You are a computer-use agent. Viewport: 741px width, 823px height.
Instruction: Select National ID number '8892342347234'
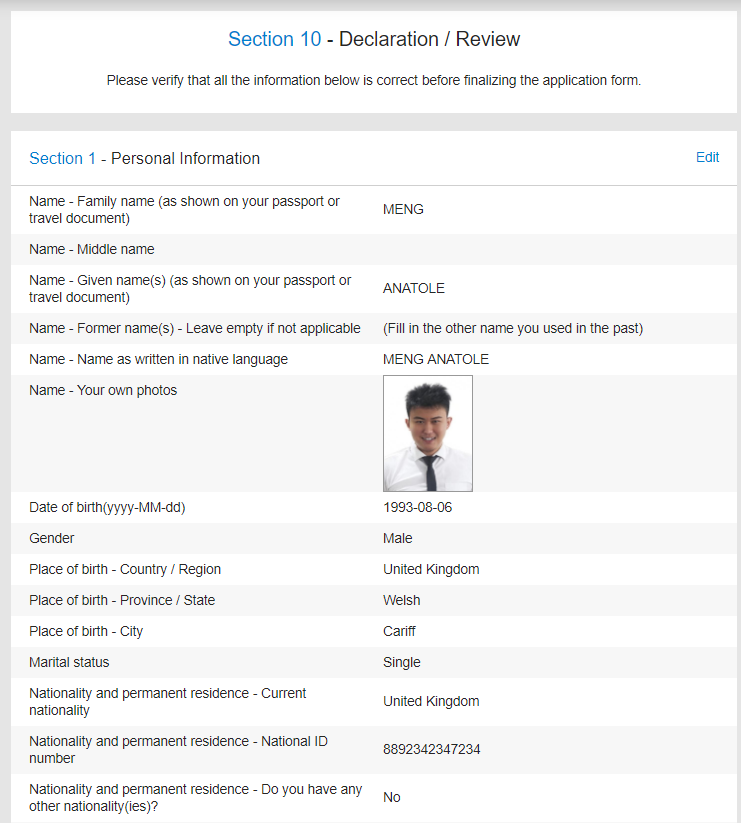tap(431, 750)
